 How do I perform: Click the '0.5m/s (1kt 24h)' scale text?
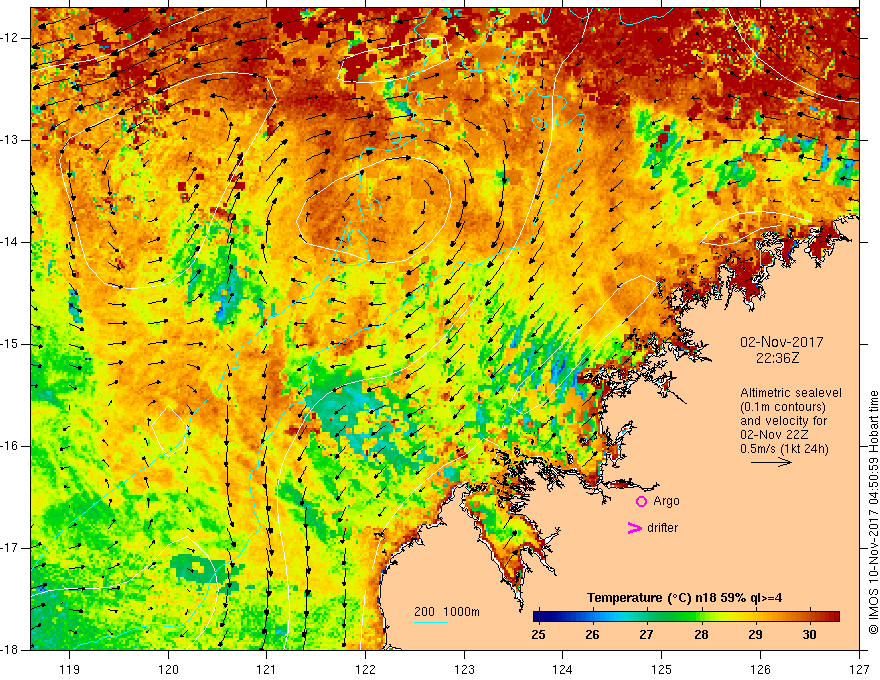(785, 449)
